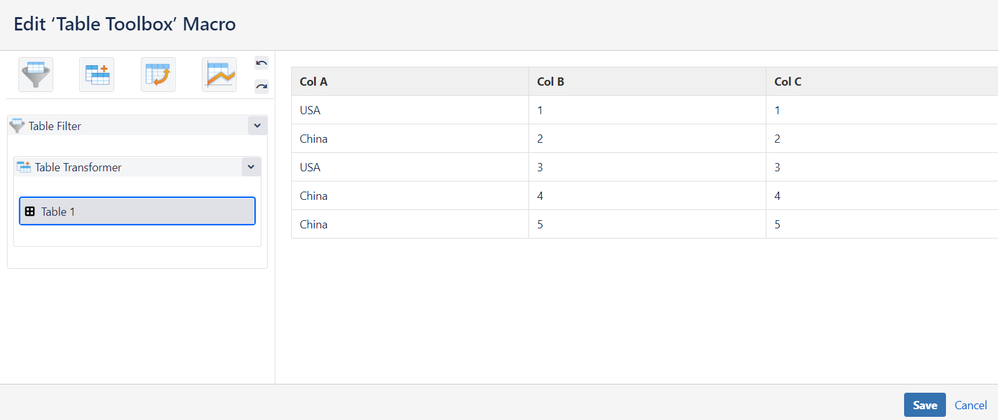Screen dimensions: 998x420
Task: Click the grid icon in Table 1
Action: point(30,211)
